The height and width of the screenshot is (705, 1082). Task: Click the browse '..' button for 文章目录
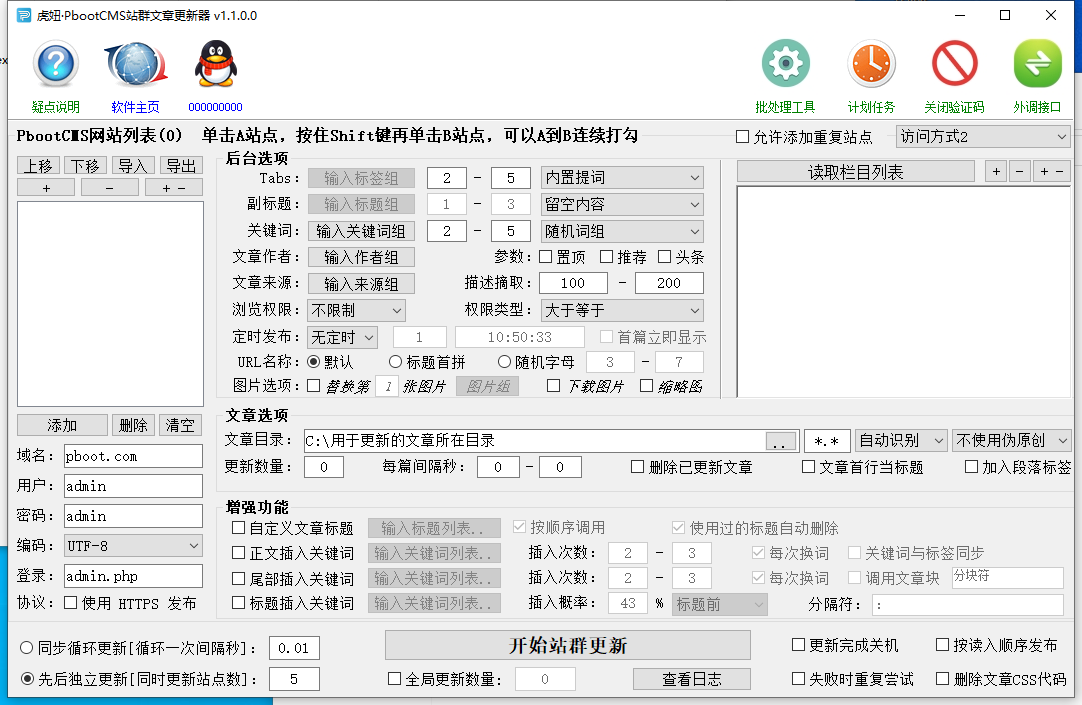779,442
